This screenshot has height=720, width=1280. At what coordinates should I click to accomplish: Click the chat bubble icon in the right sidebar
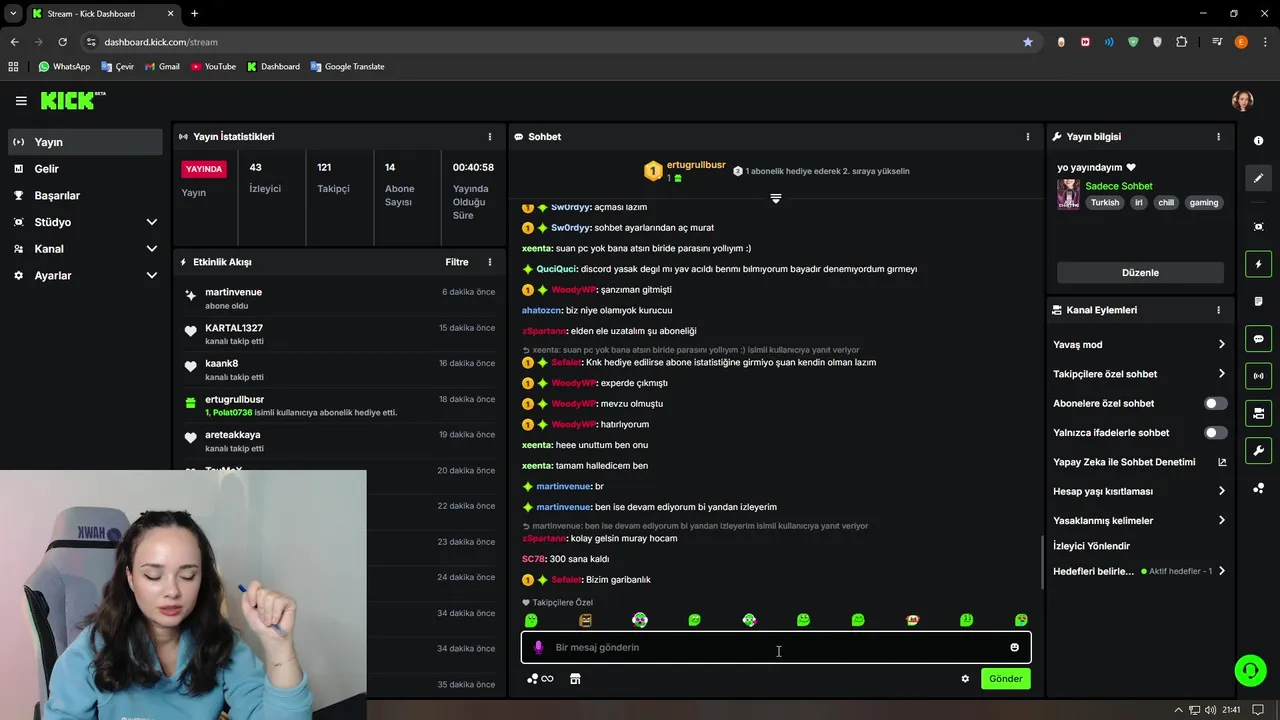(1258, 339)
